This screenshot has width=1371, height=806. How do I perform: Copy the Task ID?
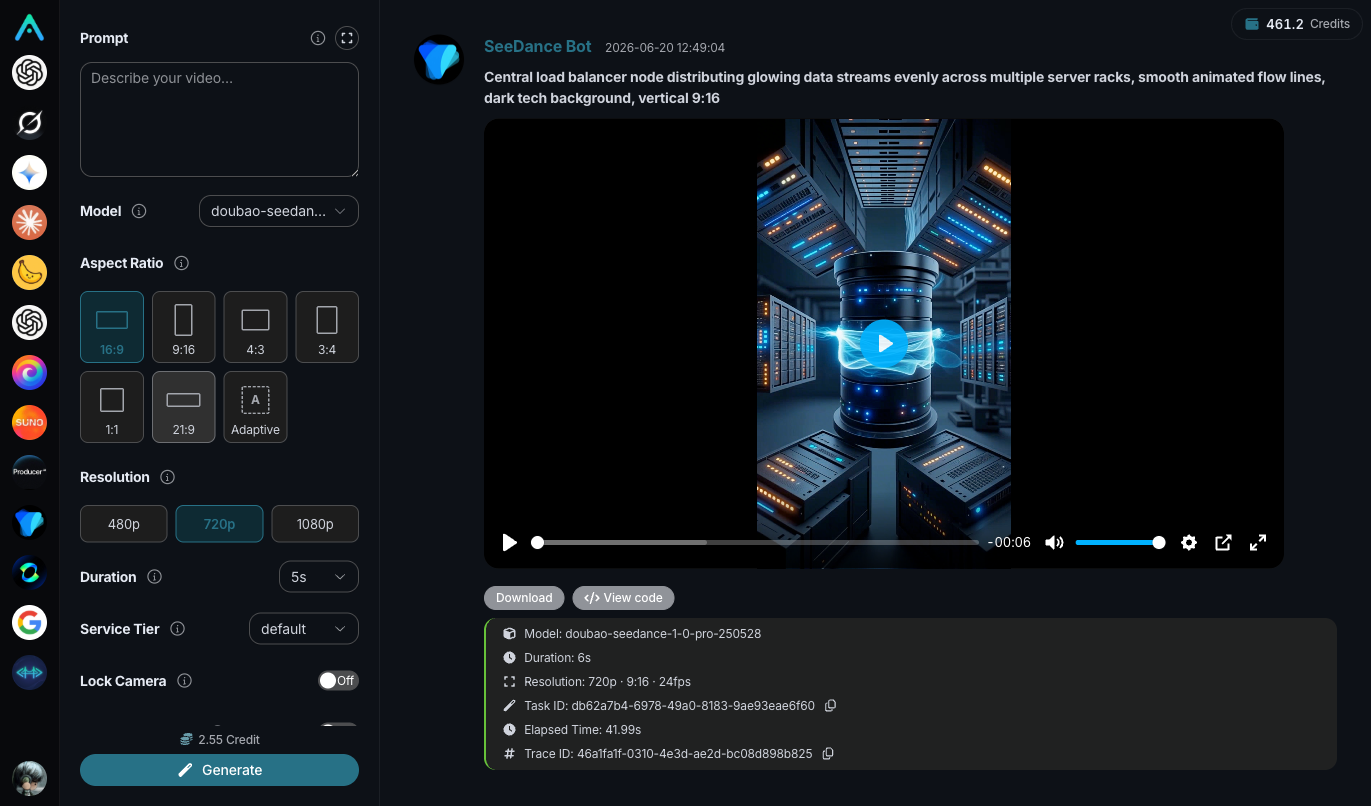coord(830,705)
